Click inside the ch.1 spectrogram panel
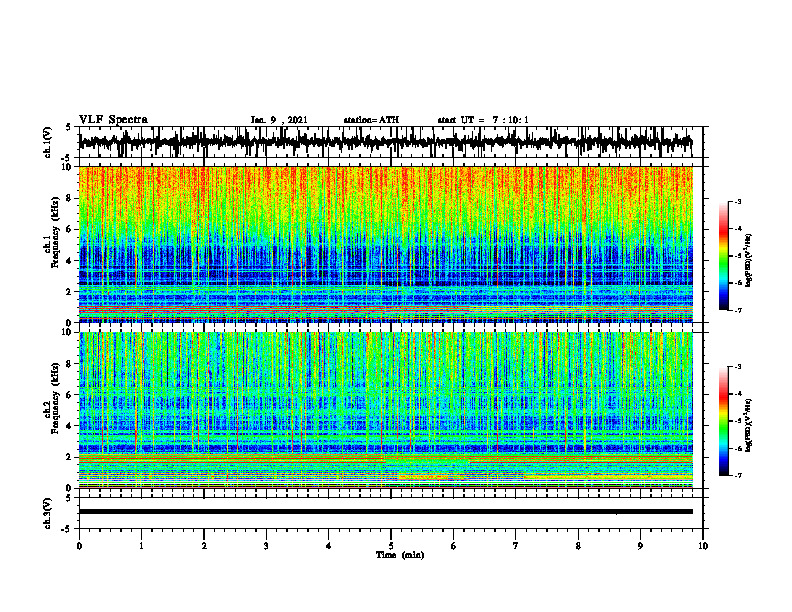This screenshot has height=612, width=792. tap(385, 244)
